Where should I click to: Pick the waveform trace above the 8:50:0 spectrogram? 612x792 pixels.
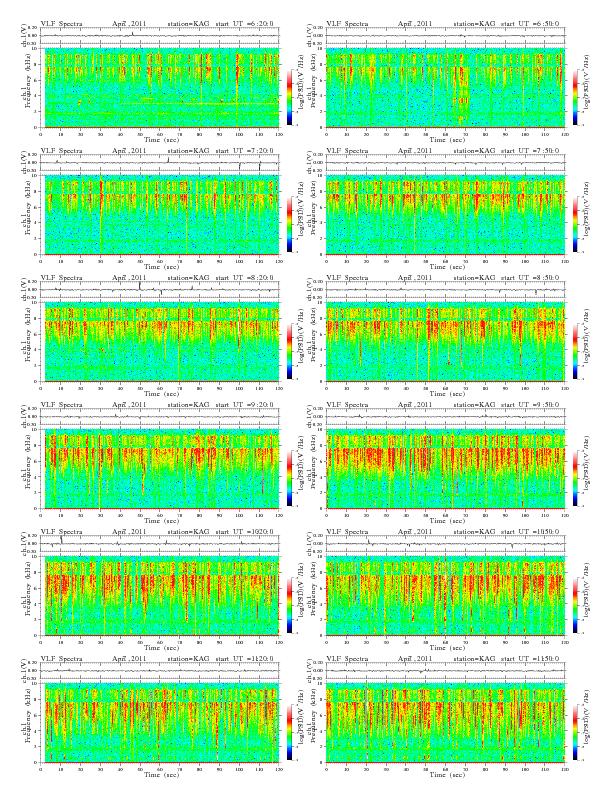click(445, 290)
